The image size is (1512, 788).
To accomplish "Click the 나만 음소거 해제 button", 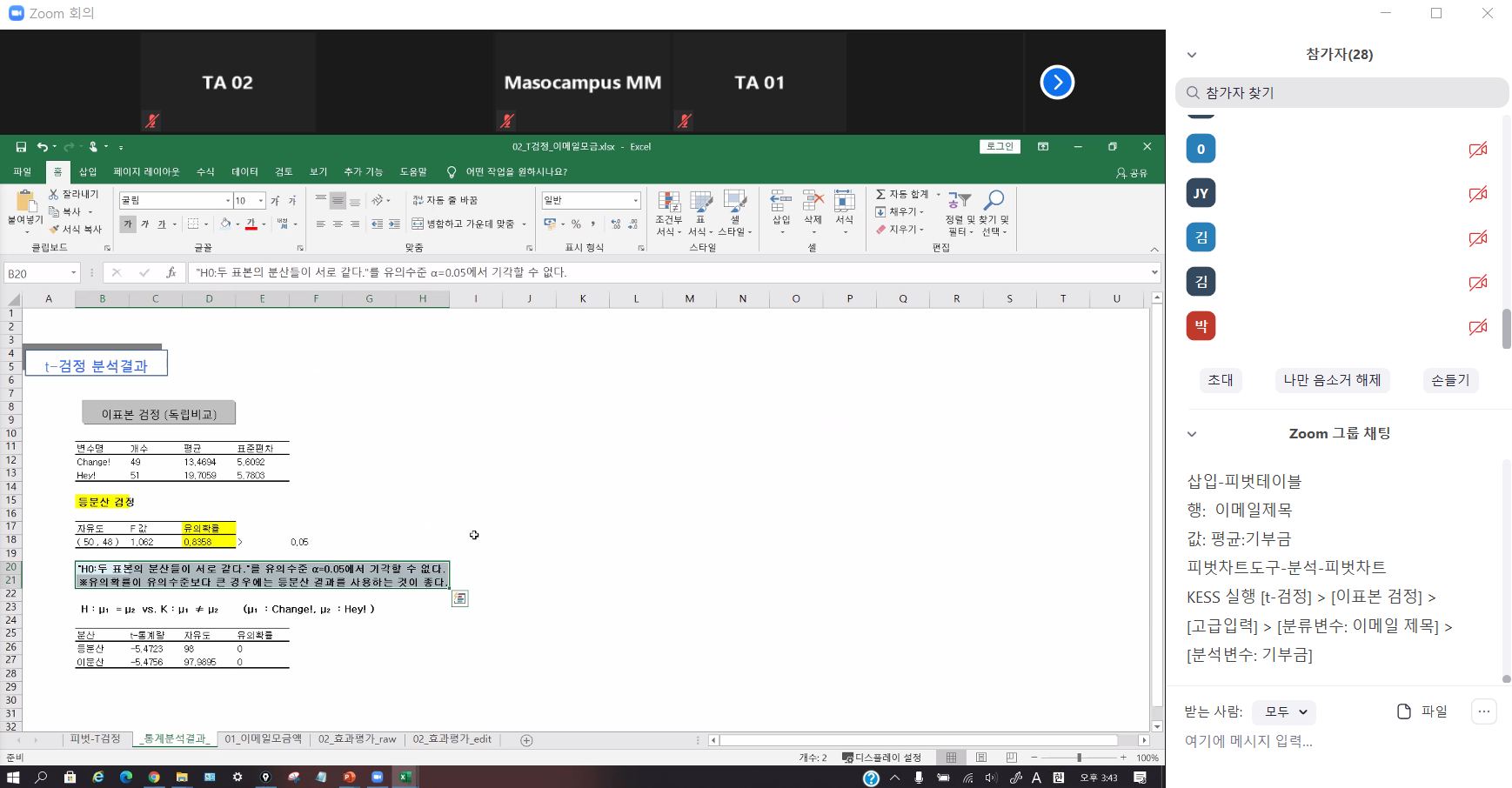I will coord(1332,380).
